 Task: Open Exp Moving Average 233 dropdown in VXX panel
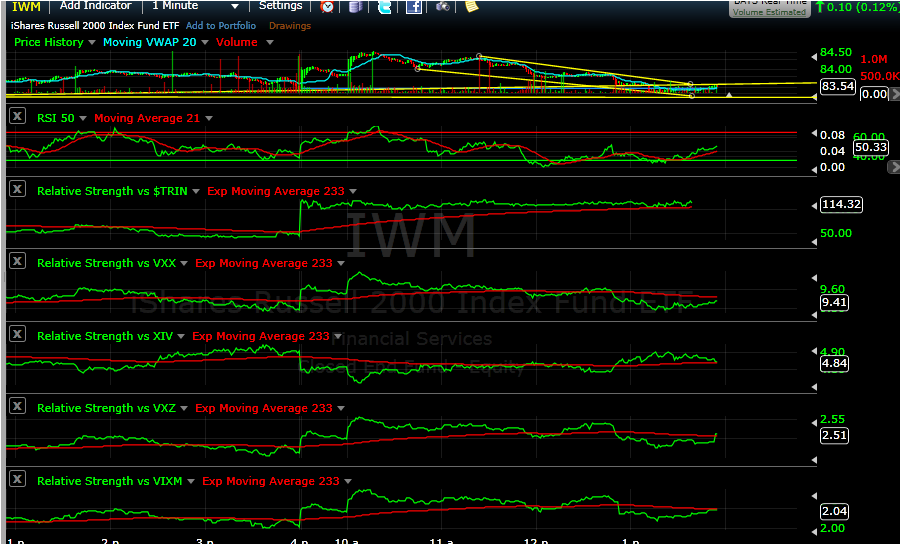pos(341,263)
